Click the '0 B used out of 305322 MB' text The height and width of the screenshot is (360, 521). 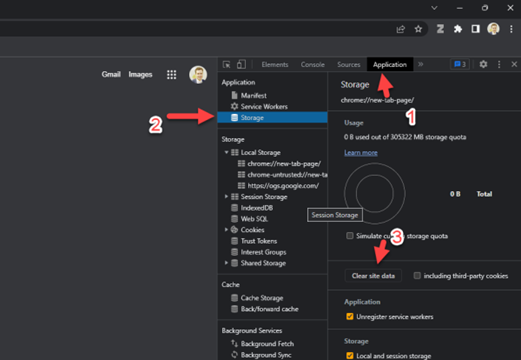point(405,137)
